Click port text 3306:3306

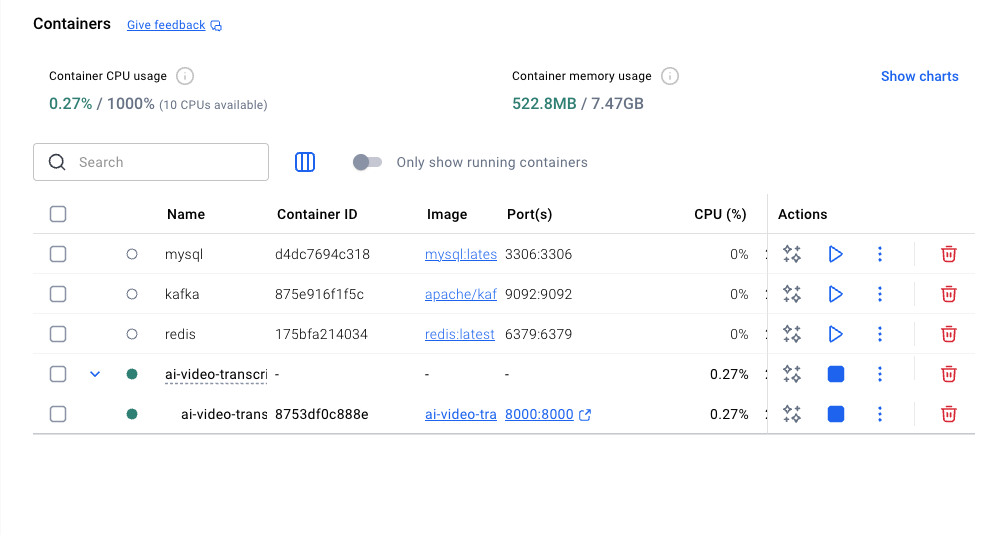[x=538, y=254]
